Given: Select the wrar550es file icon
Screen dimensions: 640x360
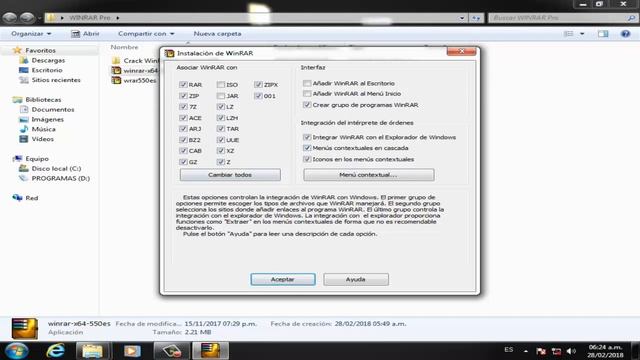Looking at the screenshot, I should pyautogui.click(x=116, y=80).
